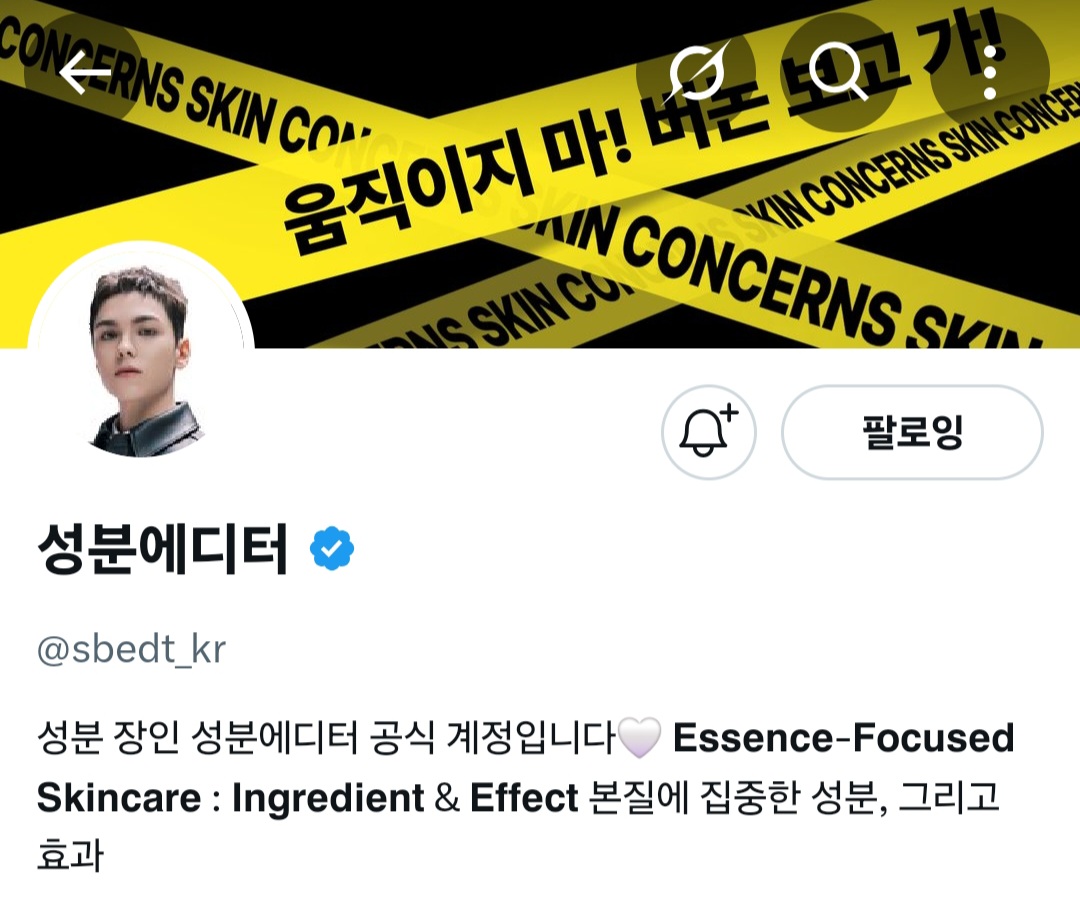Go back using the left arrow
Viewport: 1080px width, 909px height.
[84, 72]
